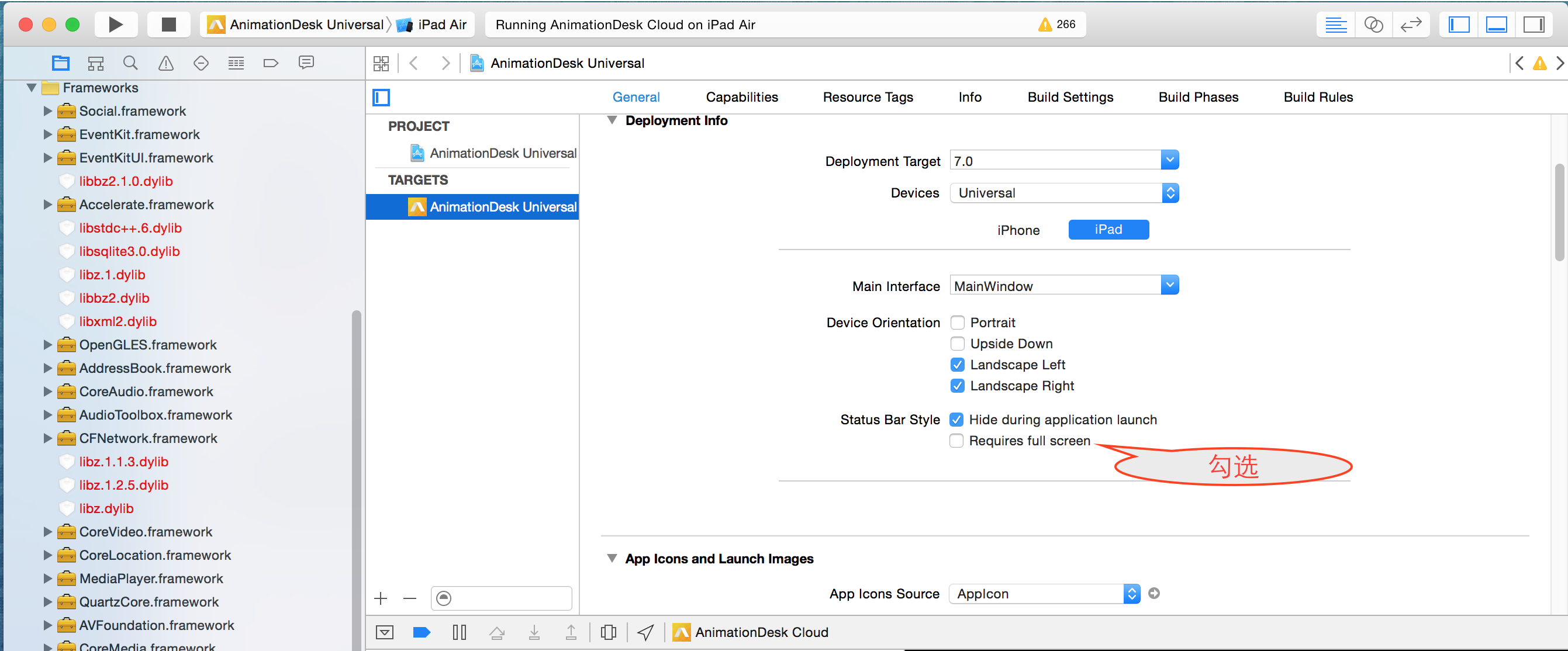Screen dimensions: 1568x651
Task: Collapse the Frameworks group
Action: (x=32, y=88)
